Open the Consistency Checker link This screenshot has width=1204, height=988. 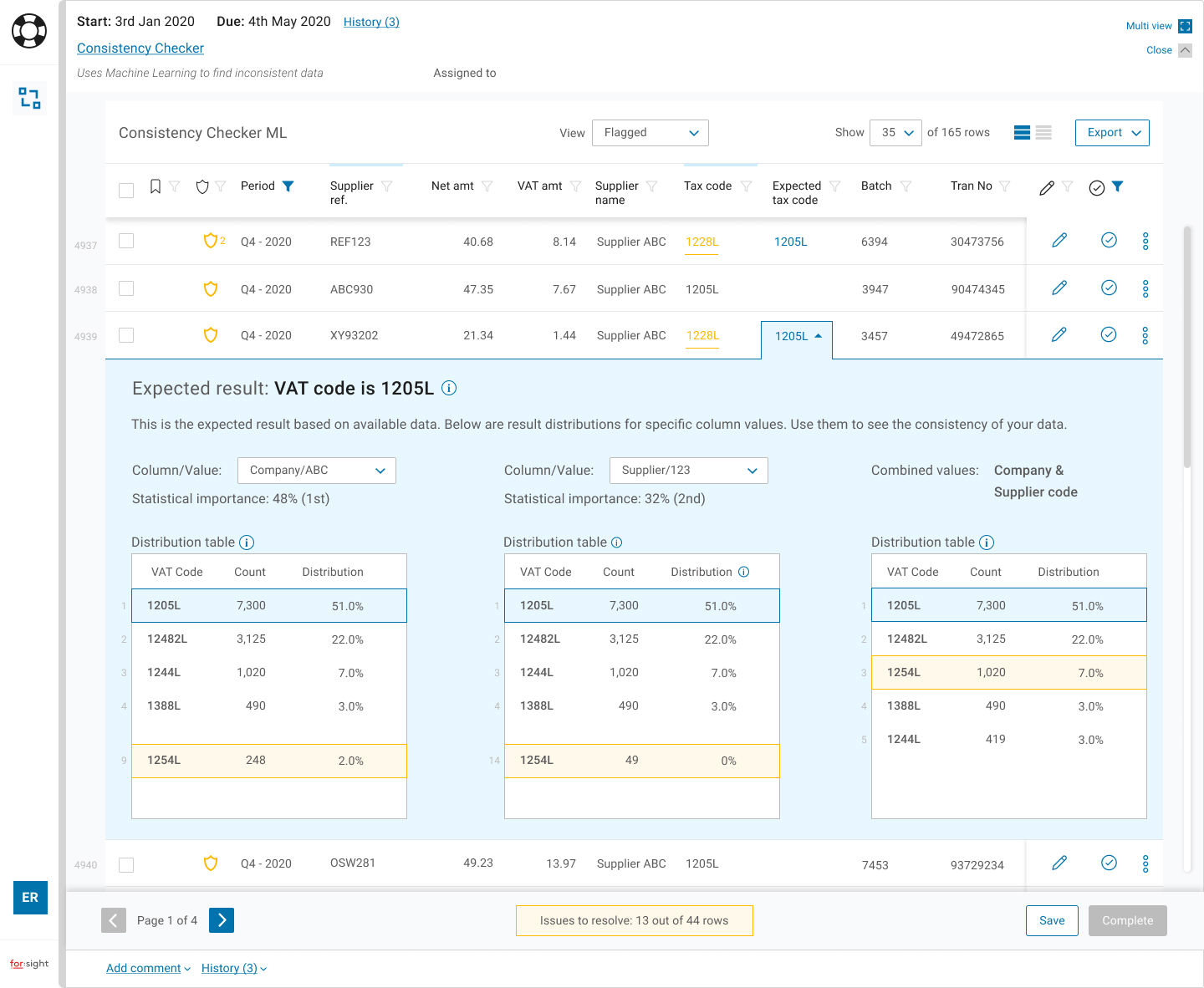[x=140, y=48]
